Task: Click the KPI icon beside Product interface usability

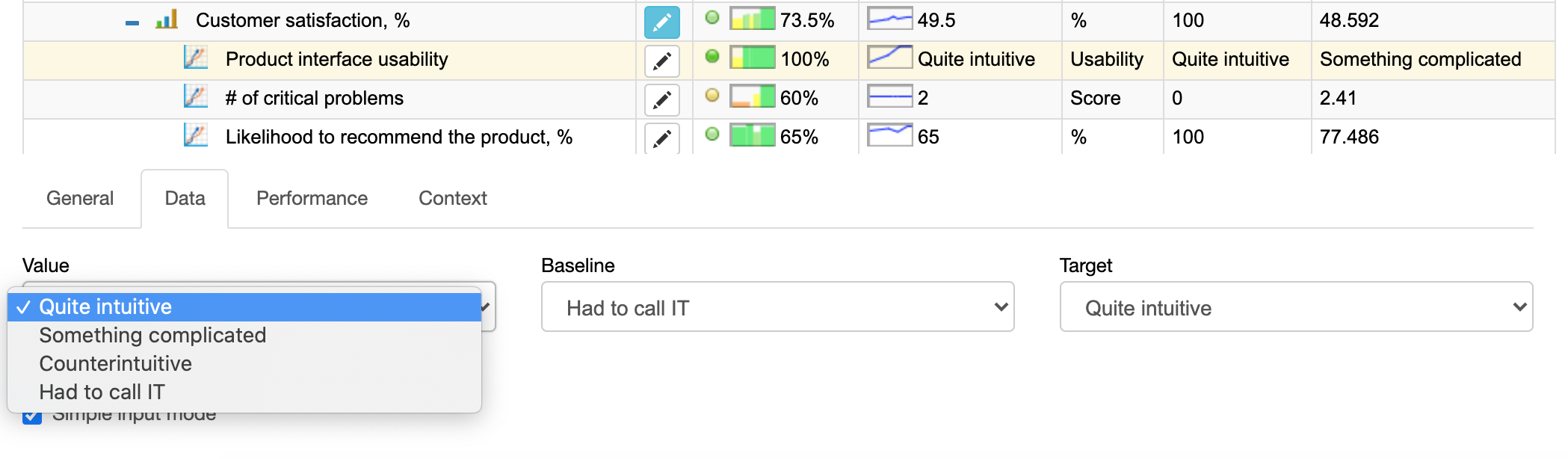Action: (x=195, y=57)
